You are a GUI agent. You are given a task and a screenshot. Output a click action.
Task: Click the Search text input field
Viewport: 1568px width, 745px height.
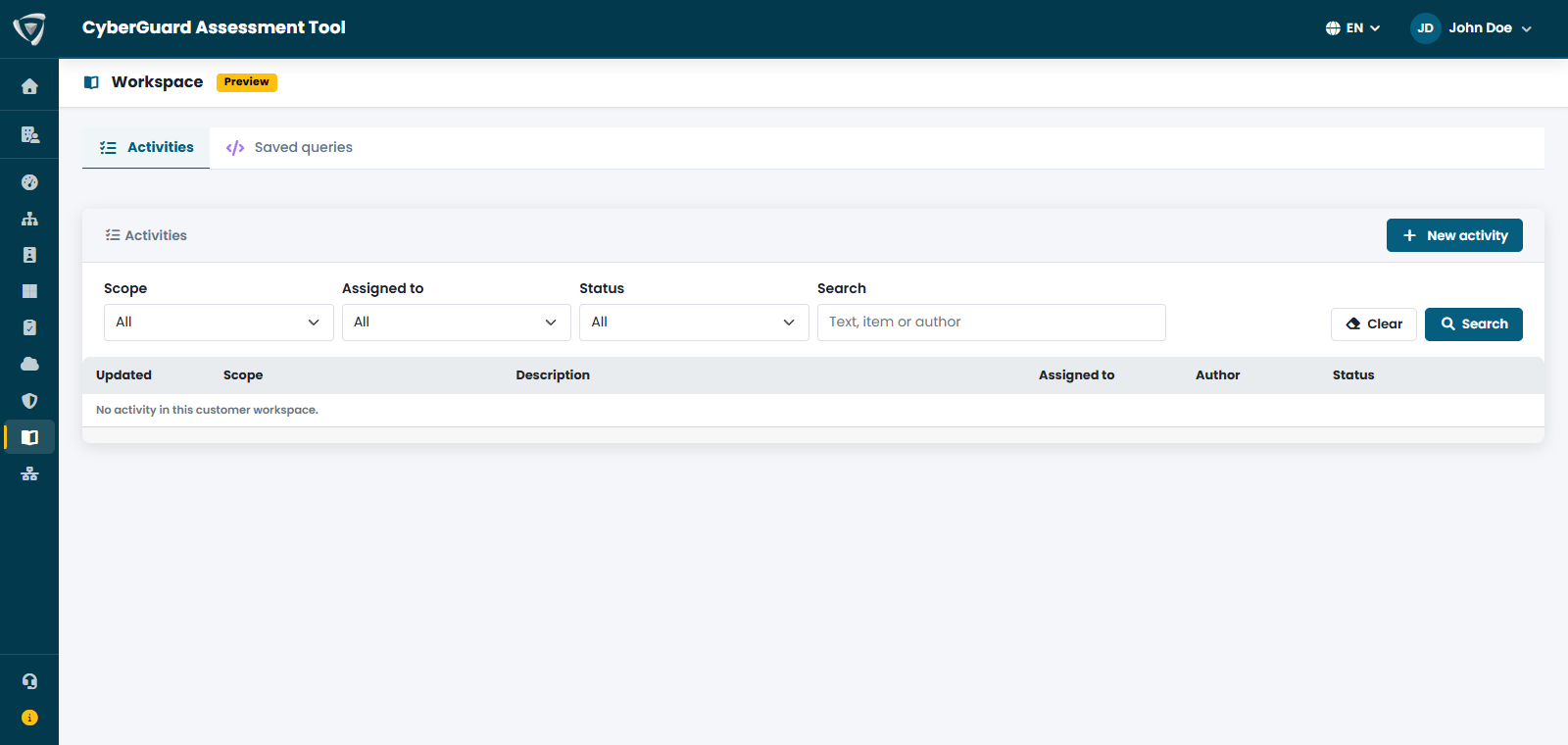click(x=992, y=323)
